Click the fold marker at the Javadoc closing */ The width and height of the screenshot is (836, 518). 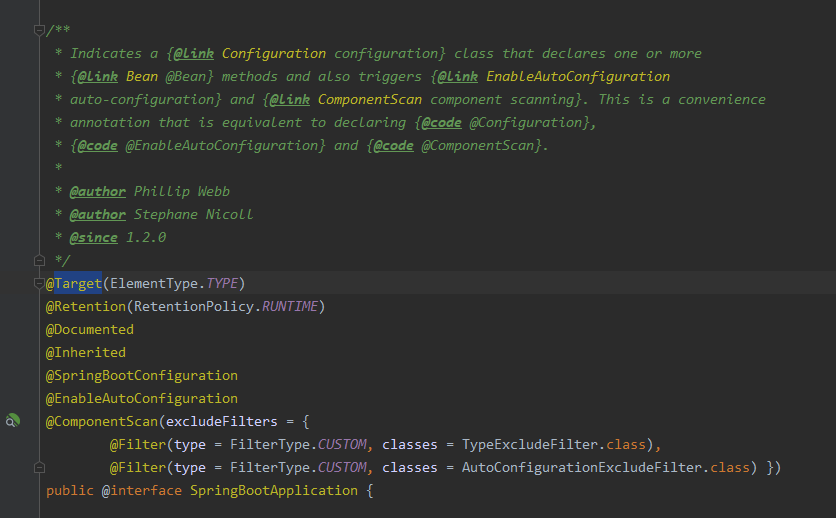39,261
